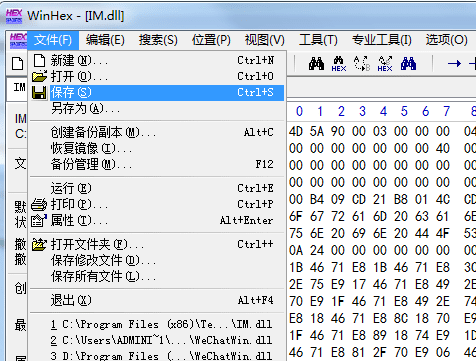Viewport: 476px width, 361px height.
Task: Choose 打开(O)... from the file menu
Action: click(x=157, y=76)
